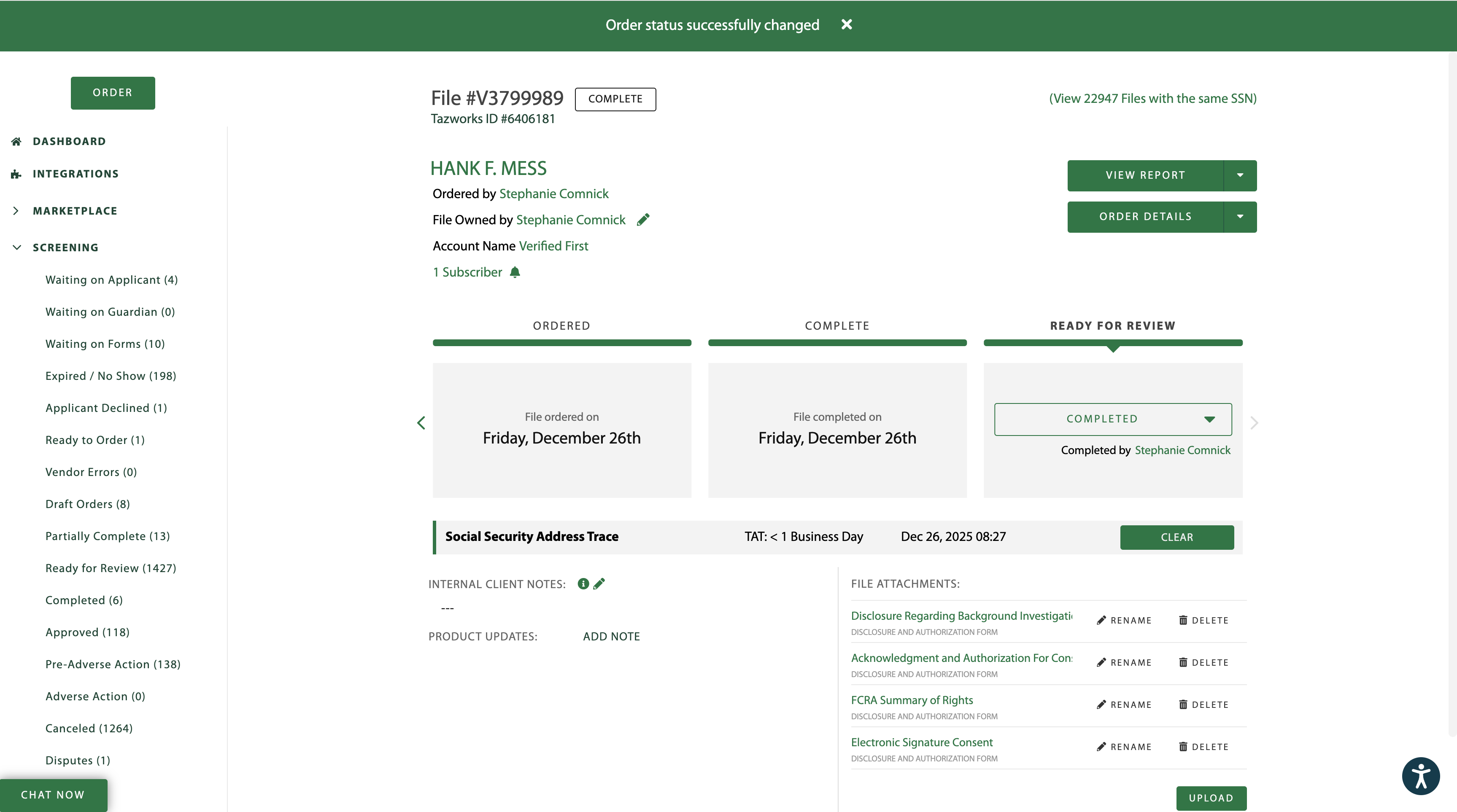Screen dimensions: 1457x812
Task: Click the pencil icon beside File Owned by
Action: pos(643,220)
